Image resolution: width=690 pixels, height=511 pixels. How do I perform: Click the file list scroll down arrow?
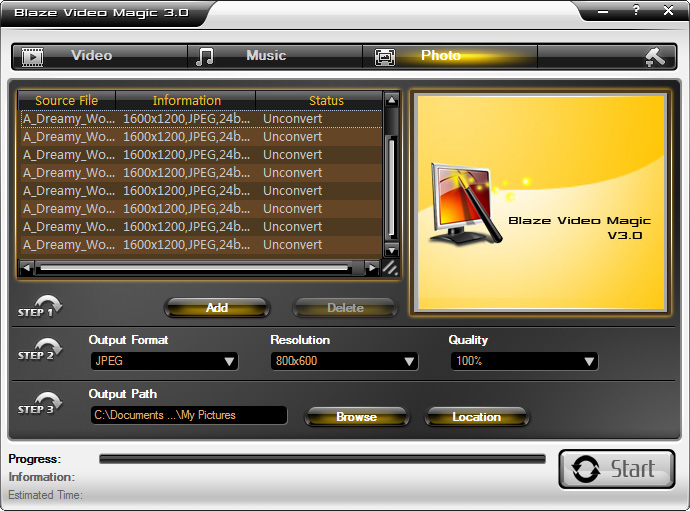pos(391,250)
